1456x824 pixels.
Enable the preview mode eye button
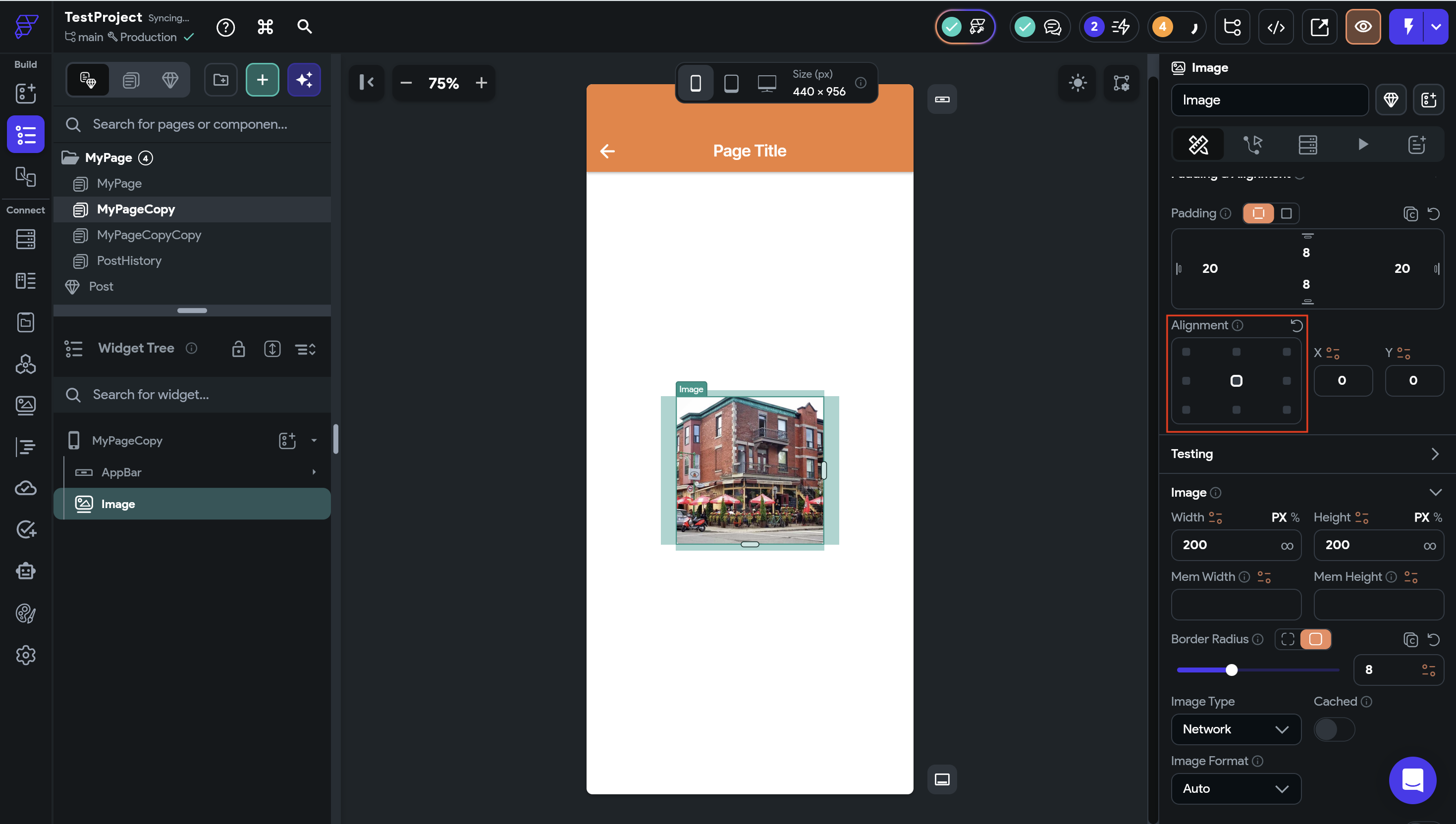[x=1362, y=27]
